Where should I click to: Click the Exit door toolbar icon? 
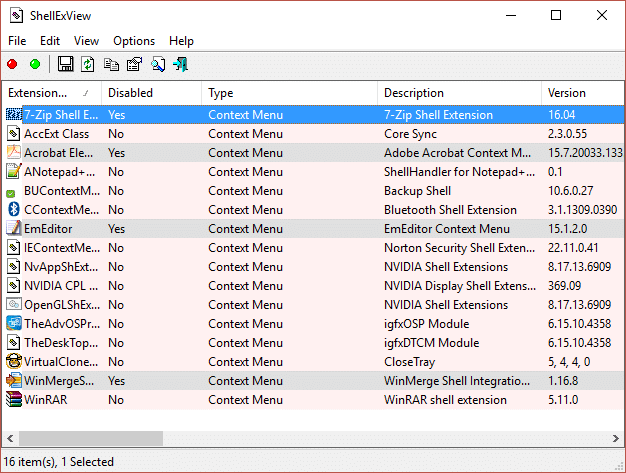click(181, 65)
